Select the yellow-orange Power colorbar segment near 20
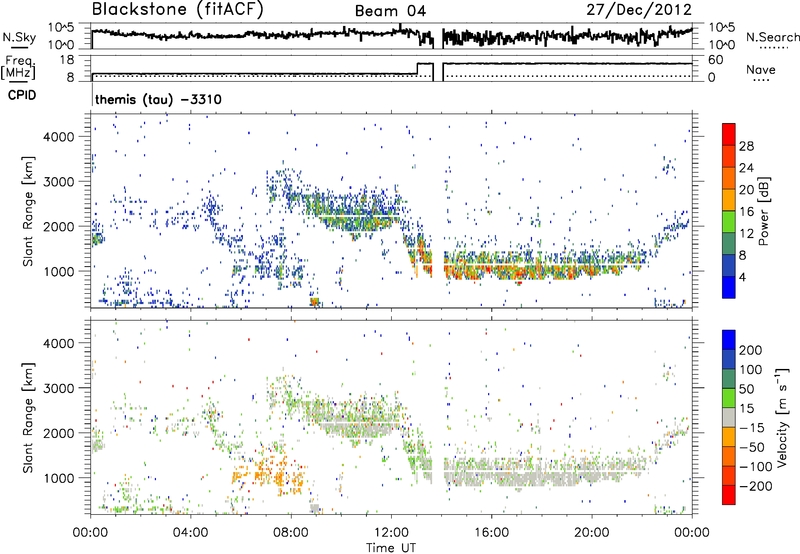The image size is (800, 554). pyautogui.click(x=729, y=199)
